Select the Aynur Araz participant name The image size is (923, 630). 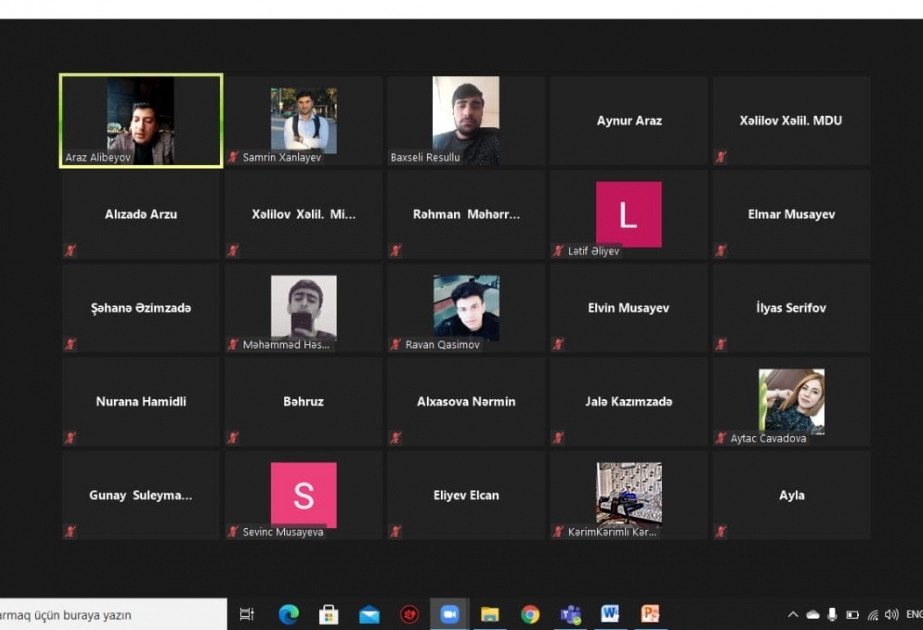[x=629, y=121]
